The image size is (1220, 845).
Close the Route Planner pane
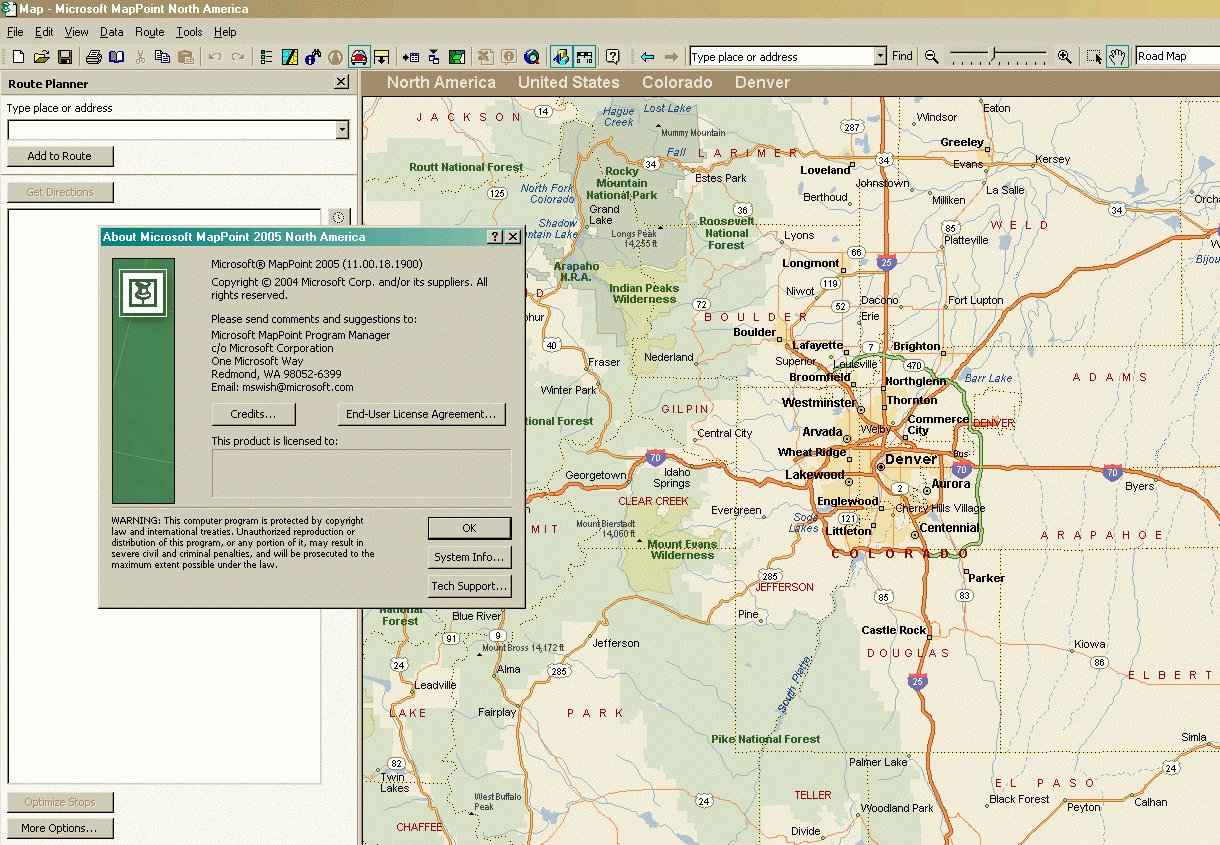(341, 83)
